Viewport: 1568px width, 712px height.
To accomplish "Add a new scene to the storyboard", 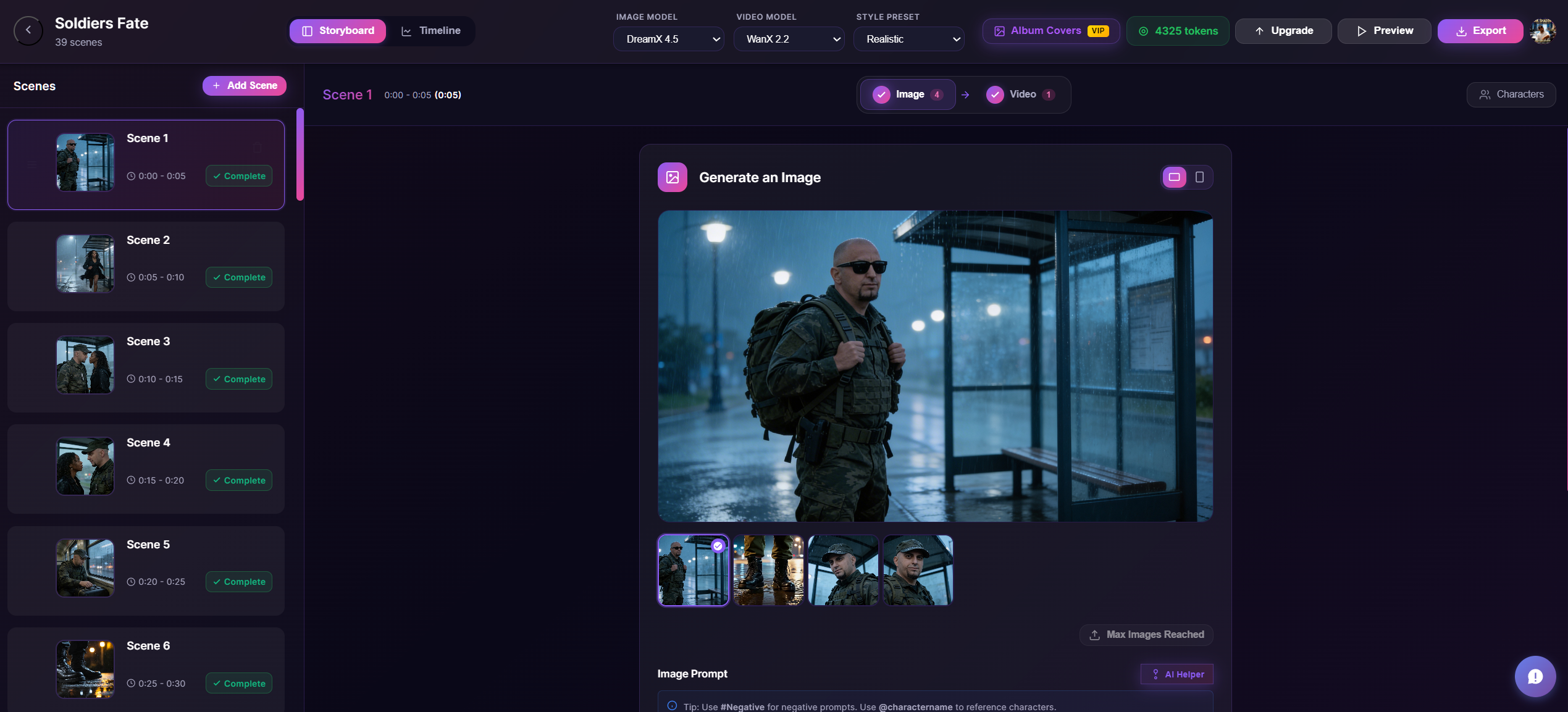I will click(244, 85).
